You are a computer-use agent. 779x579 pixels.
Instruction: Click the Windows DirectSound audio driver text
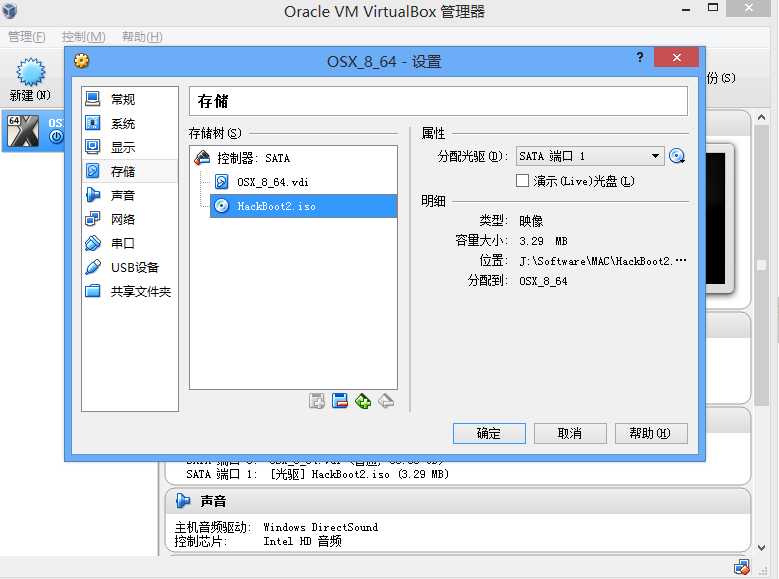pyautogui.click(x=320, y=527)
